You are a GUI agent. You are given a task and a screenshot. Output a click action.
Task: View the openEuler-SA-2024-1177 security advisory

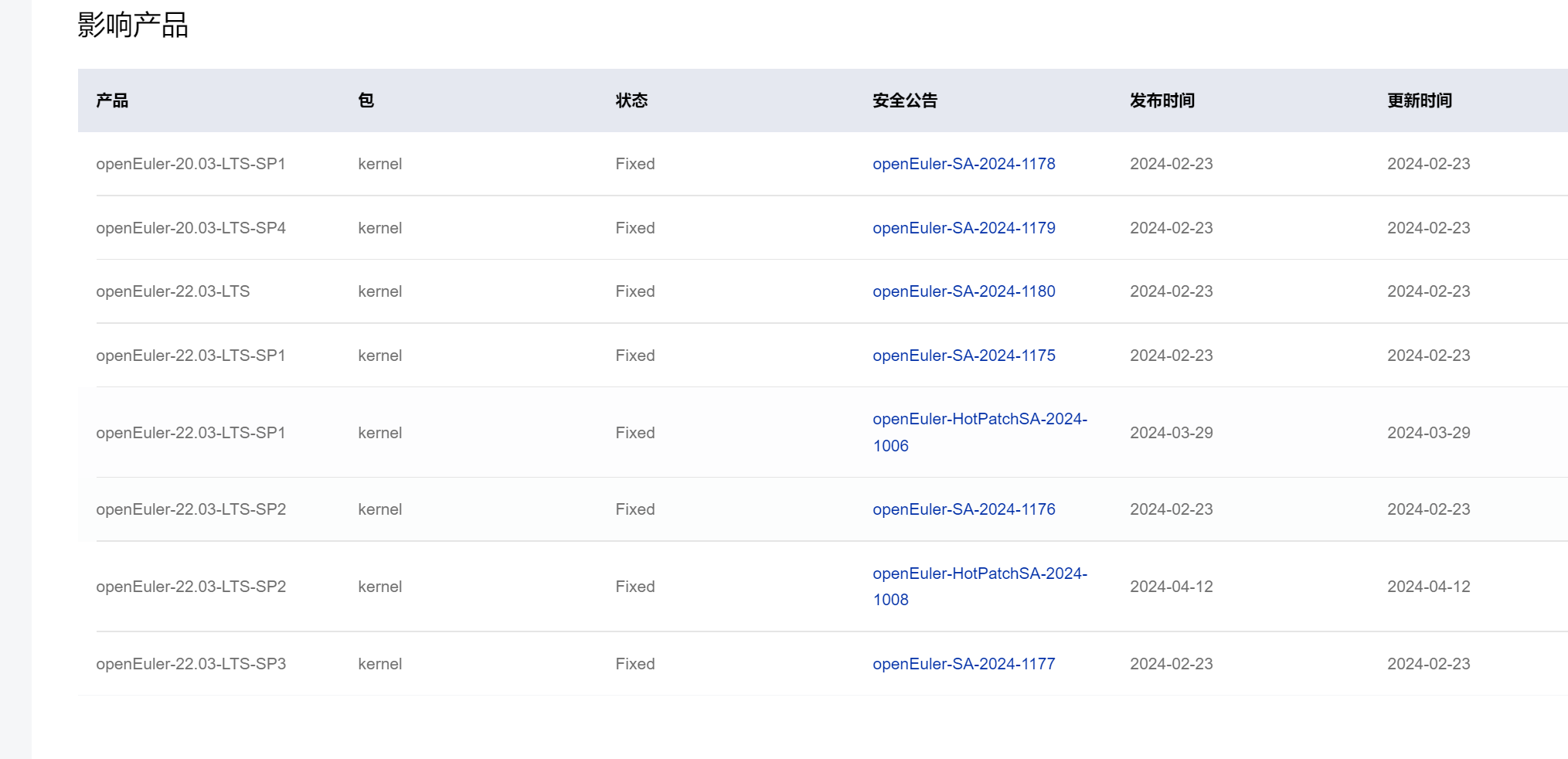963,664
